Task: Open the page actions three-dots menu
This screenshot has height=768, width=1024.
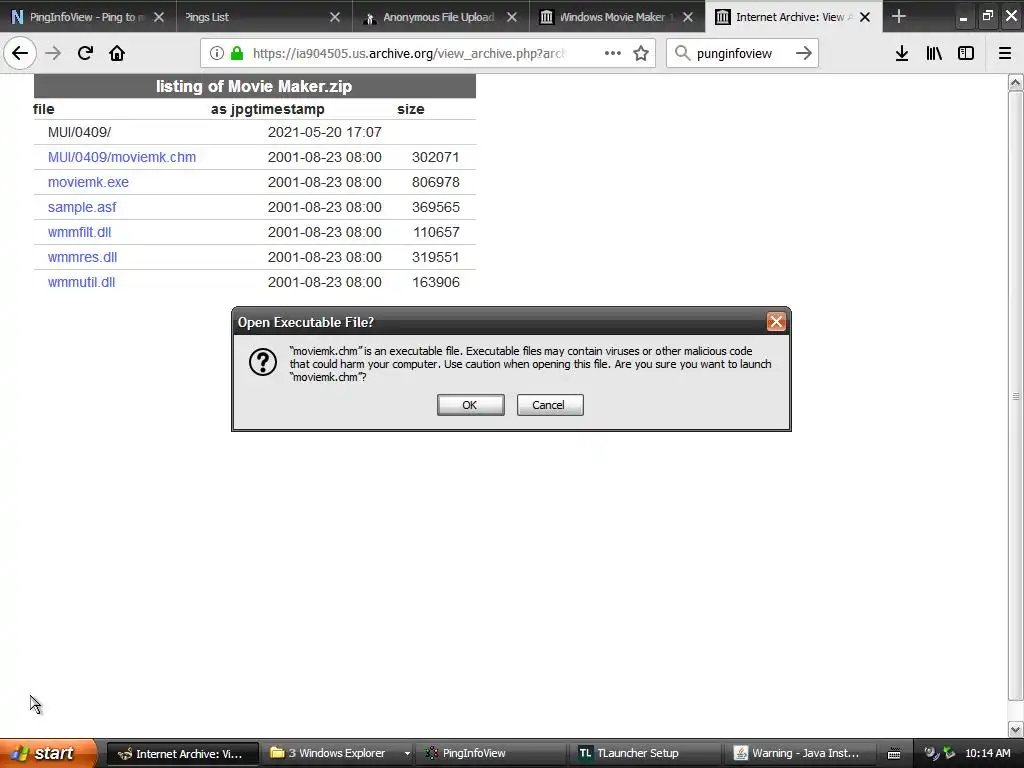Action: [613, 54]
